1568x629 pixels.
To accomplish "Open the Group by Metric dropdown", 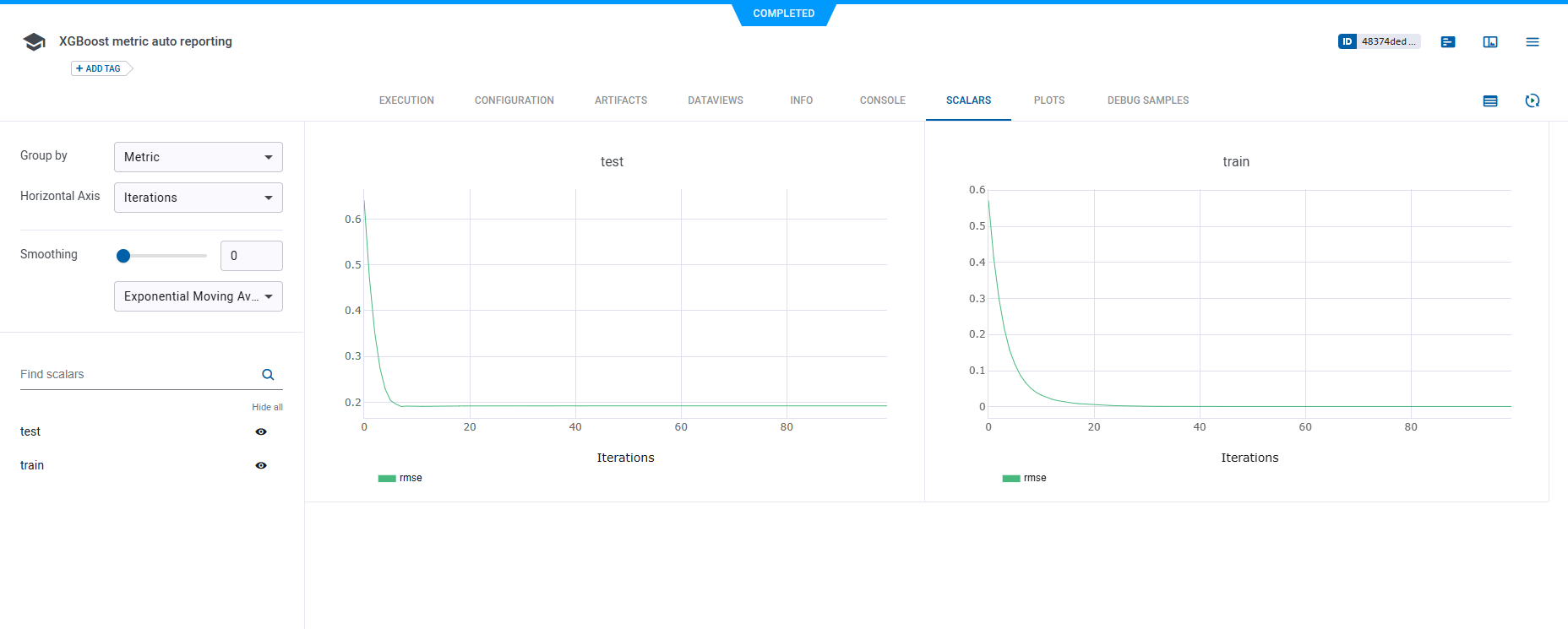I will pos(198,157).
